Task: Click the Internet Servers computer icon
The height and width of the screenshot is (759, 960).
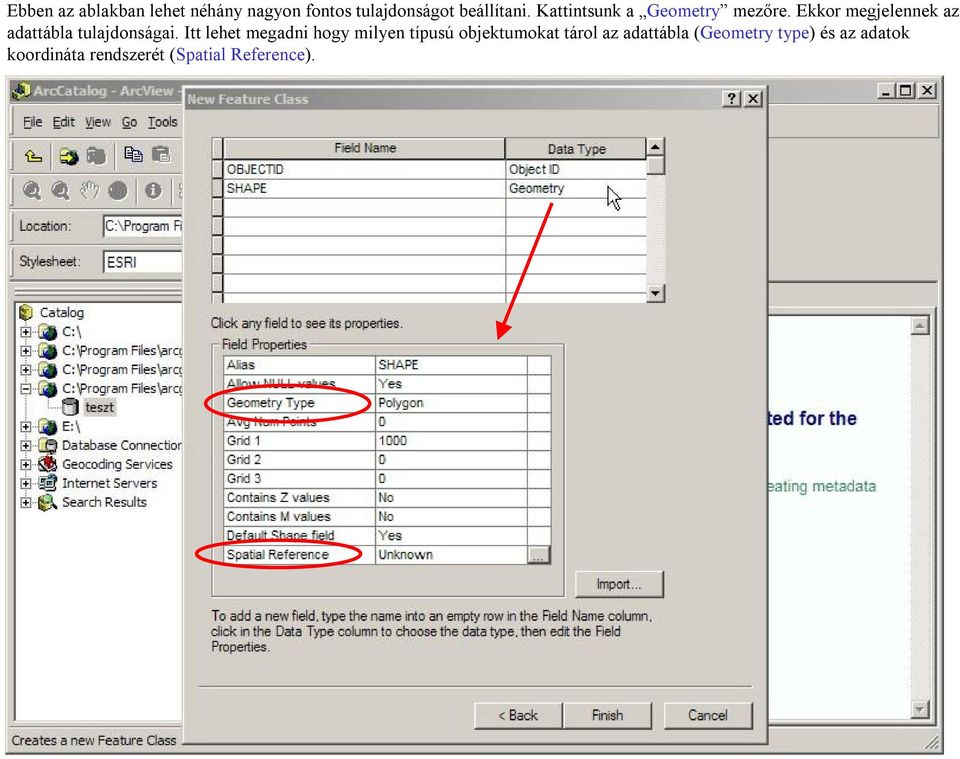Action: (x=47, y=483)
